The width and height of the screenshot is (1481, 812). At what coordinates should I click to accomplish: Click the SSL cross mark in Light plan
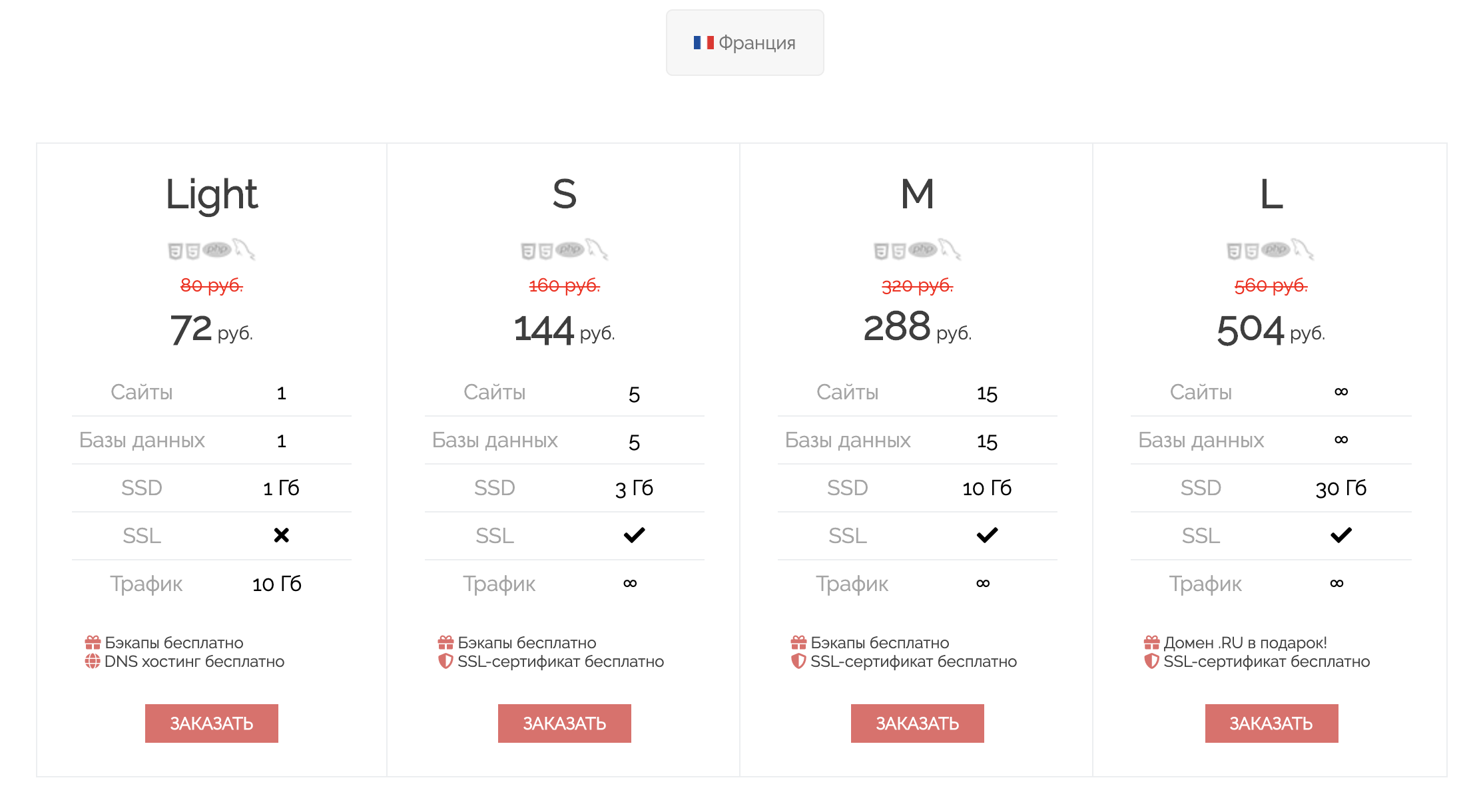tap(282, 535)
